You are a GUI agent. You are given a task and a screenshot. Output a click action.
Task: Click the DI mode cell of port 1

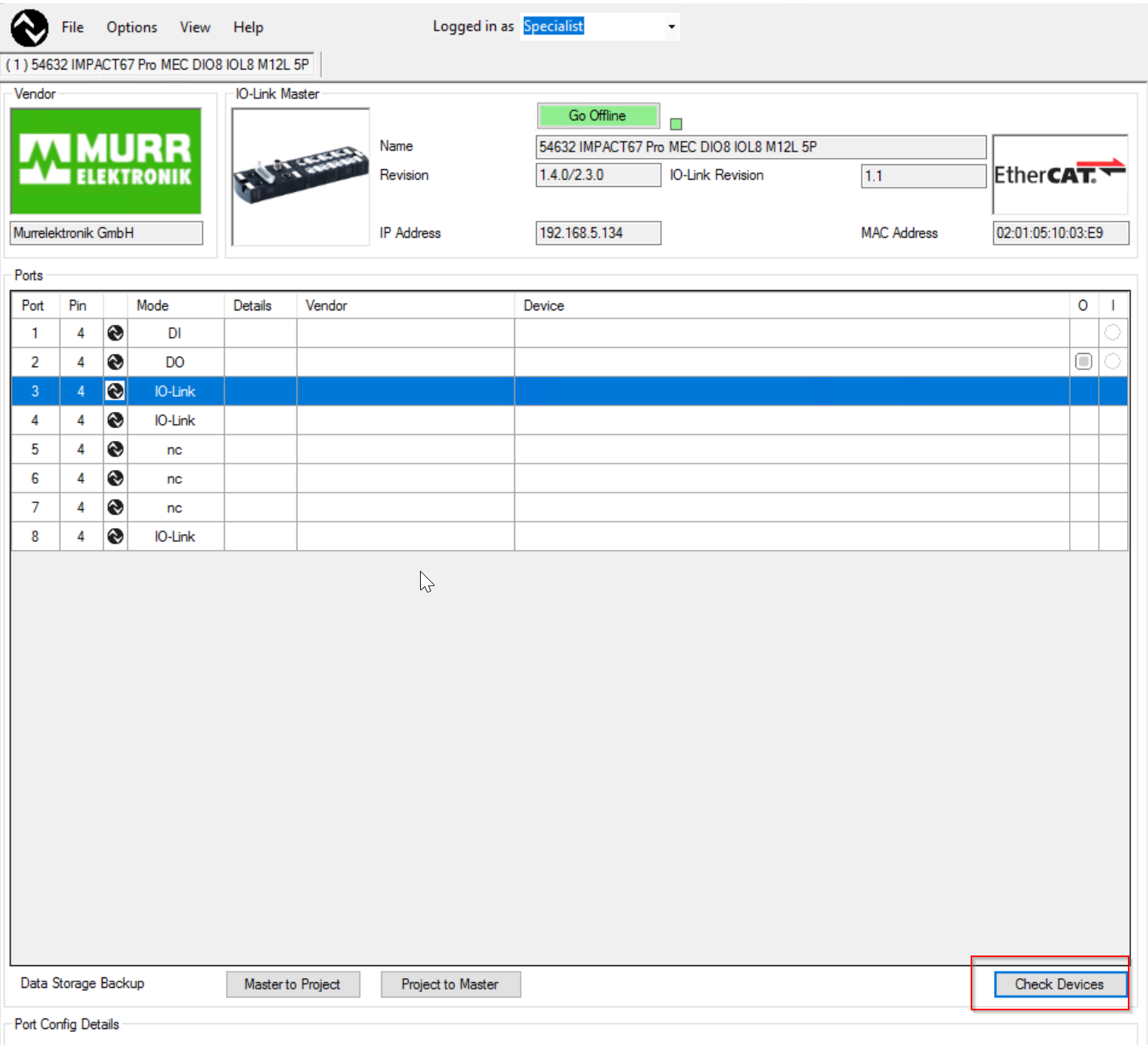tap(175, 333)
